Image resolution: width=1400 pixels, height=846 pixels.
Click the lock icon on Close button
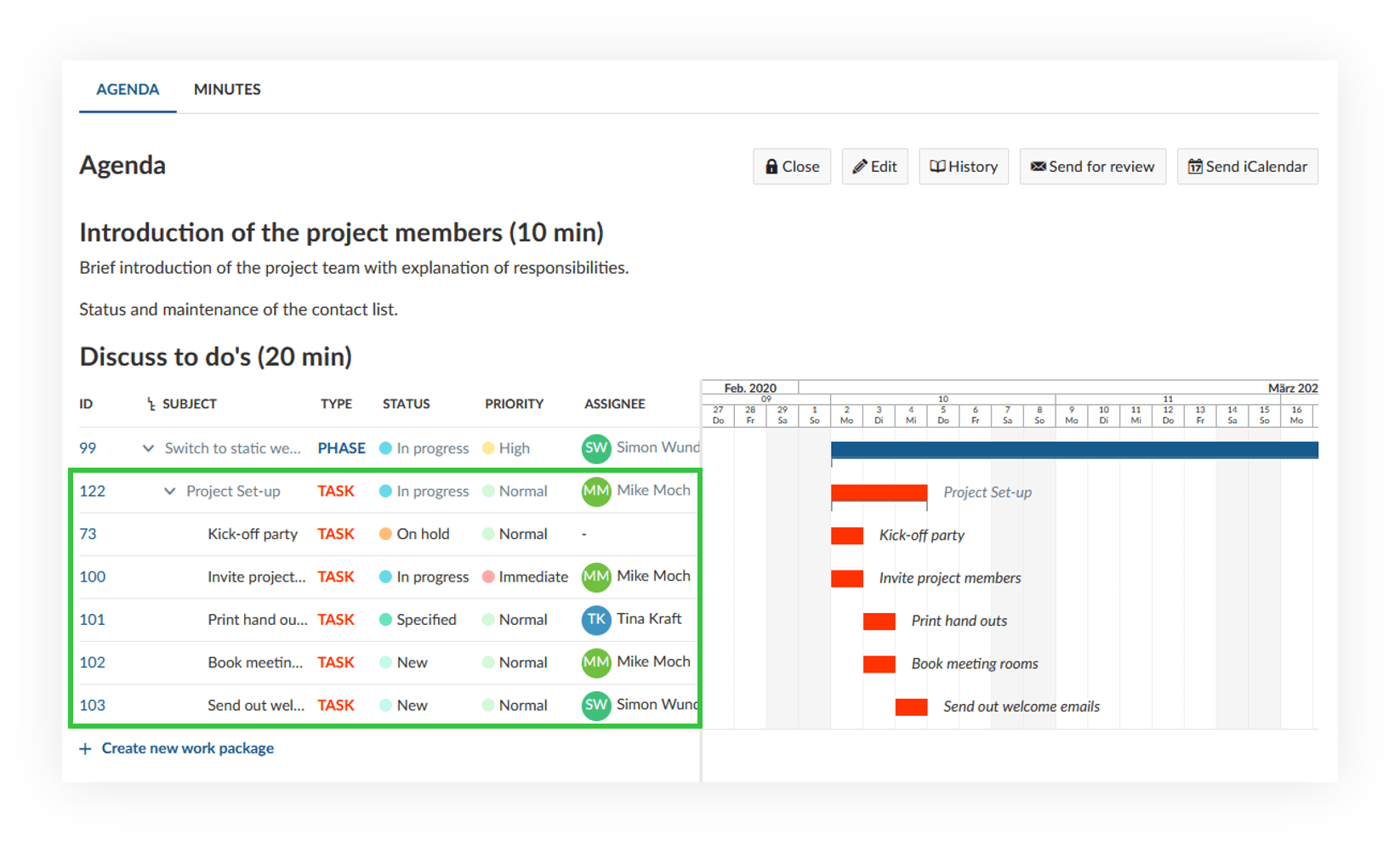pos(771,167)
